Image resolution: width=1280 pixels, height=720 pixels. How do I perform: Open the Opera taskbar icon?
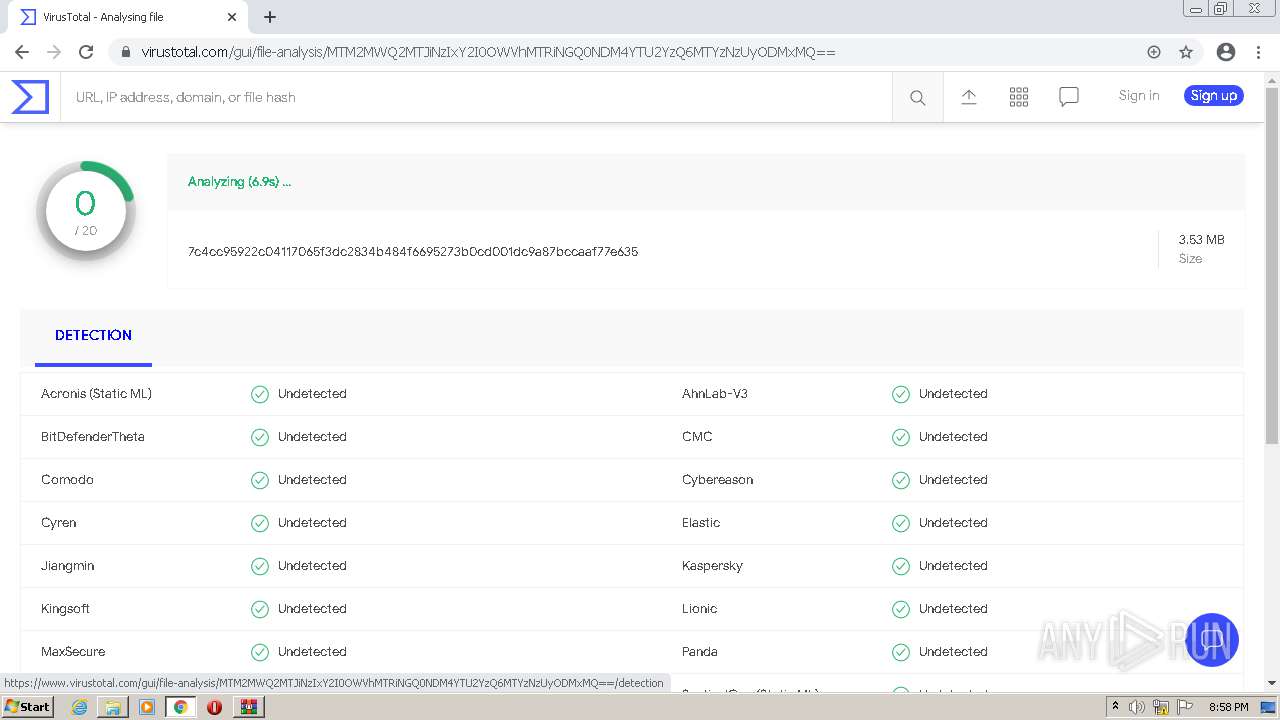pyautogui.click(x=214, y=707)
